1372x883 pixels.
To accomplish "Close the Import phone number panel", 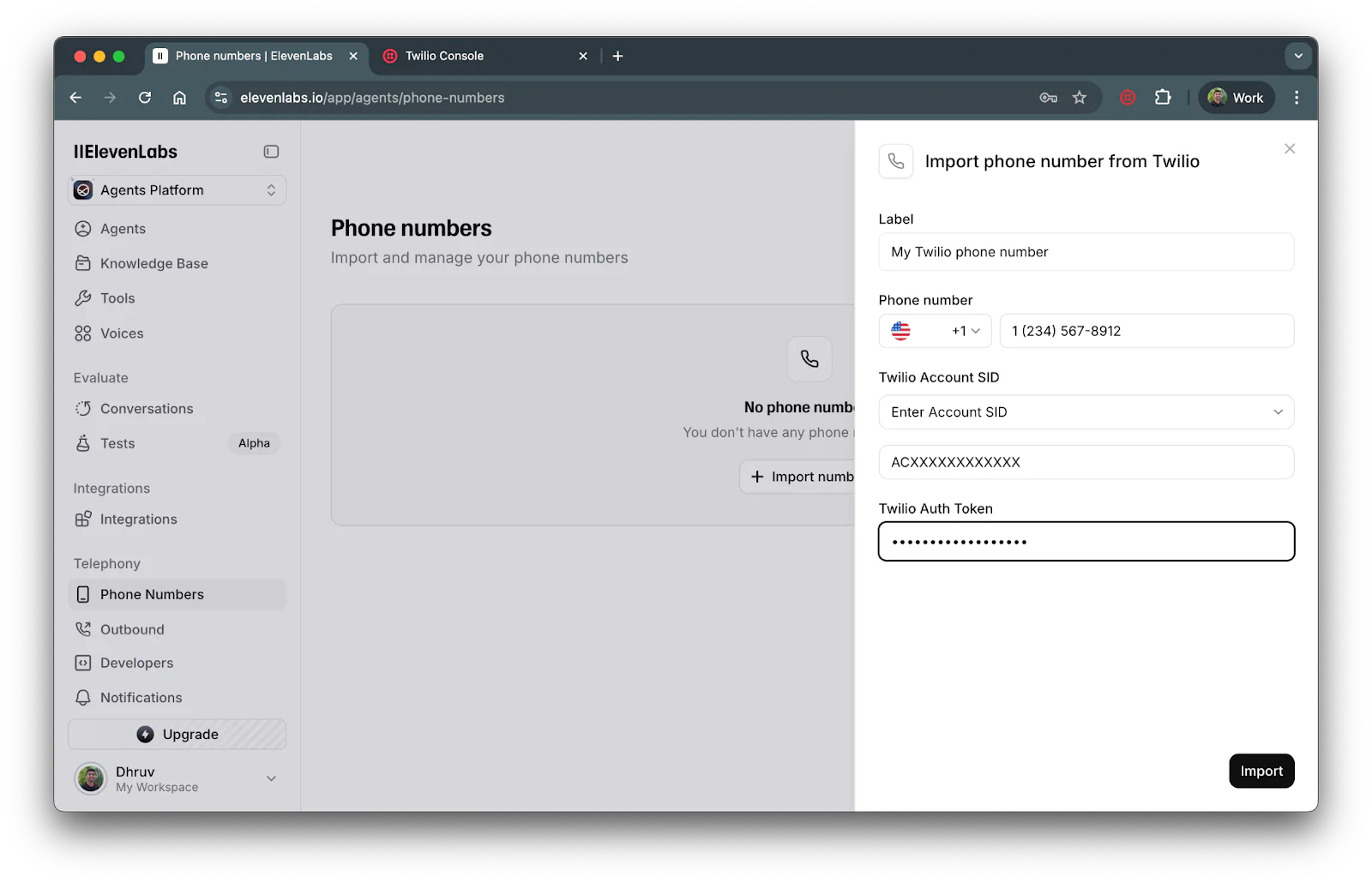I will pos(1289,149).
